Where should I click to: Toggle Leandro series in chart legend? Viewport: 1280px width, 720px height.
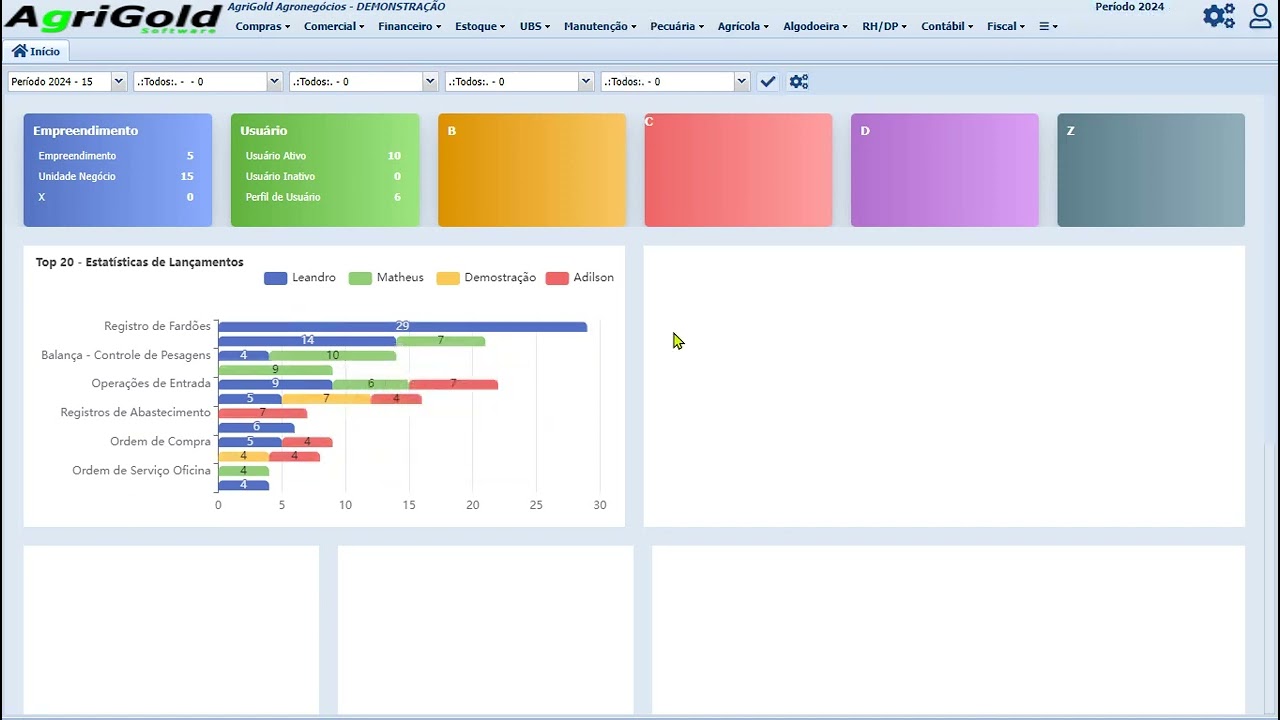(x=300, y=278)
